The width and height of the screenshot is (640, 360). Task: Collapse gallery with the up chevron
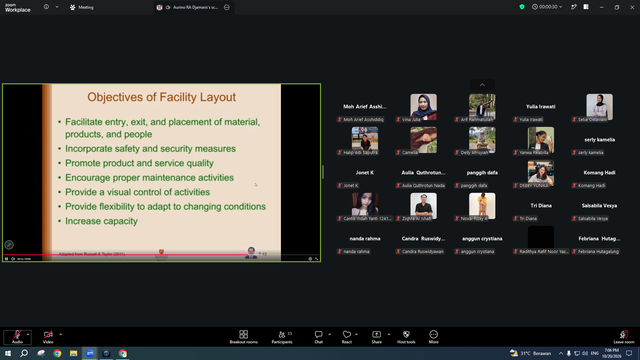pyautogui.click(x=482, y=85)
